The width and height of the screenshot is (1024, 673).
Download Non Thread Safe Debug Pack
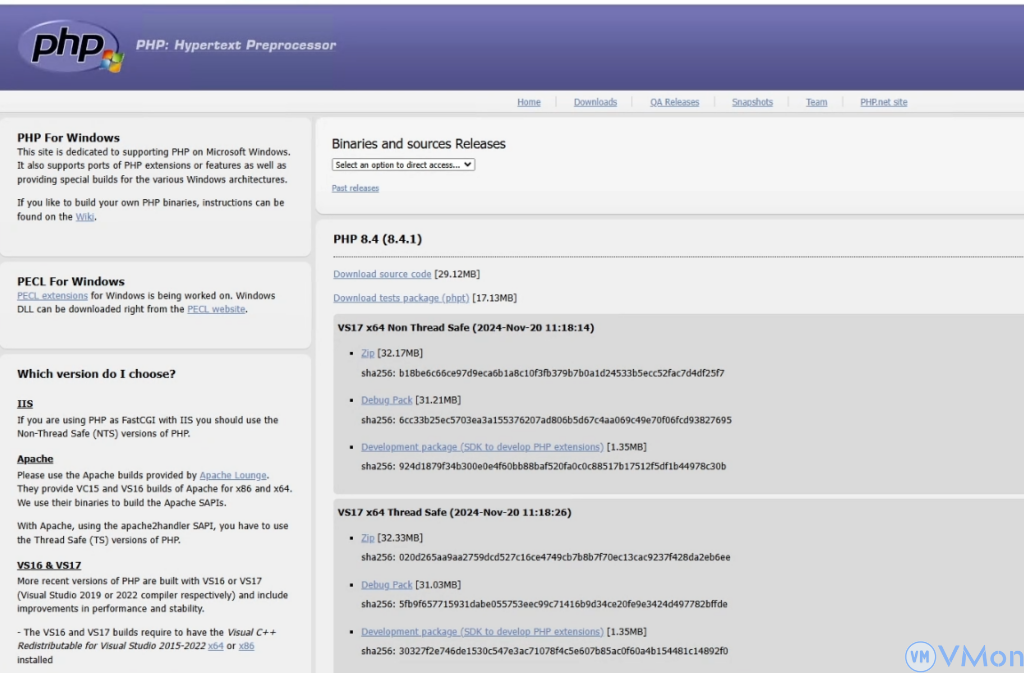coord(386,400)
